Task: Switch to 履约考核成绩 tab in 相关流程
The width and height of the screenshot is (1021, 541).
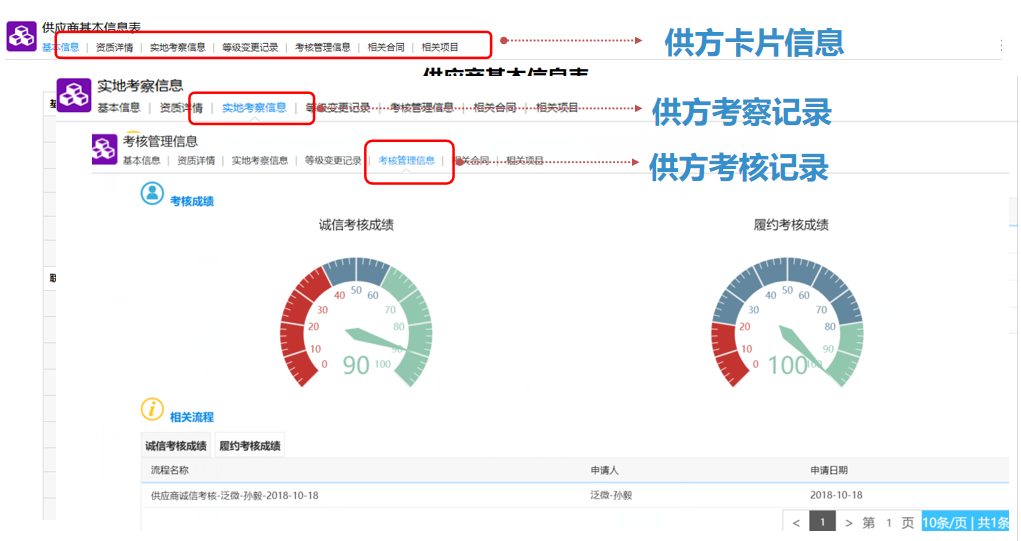Action: click(250, 446)
